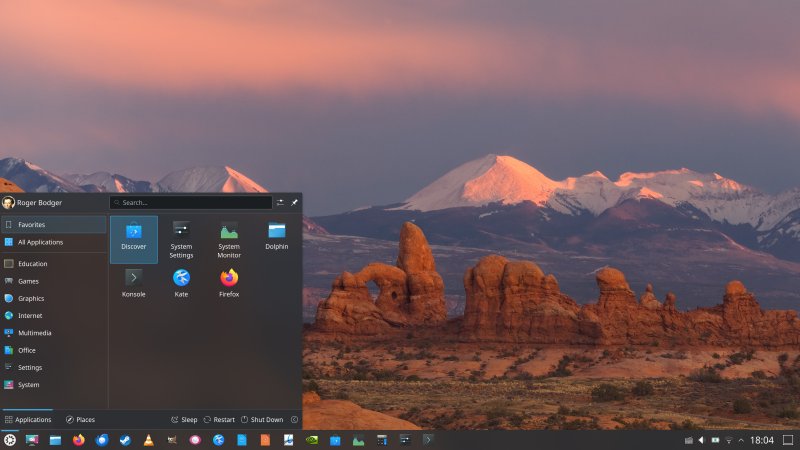Open System Monitor in the launcher
This screenshot has width=800, height=450.
coord(229,238)
